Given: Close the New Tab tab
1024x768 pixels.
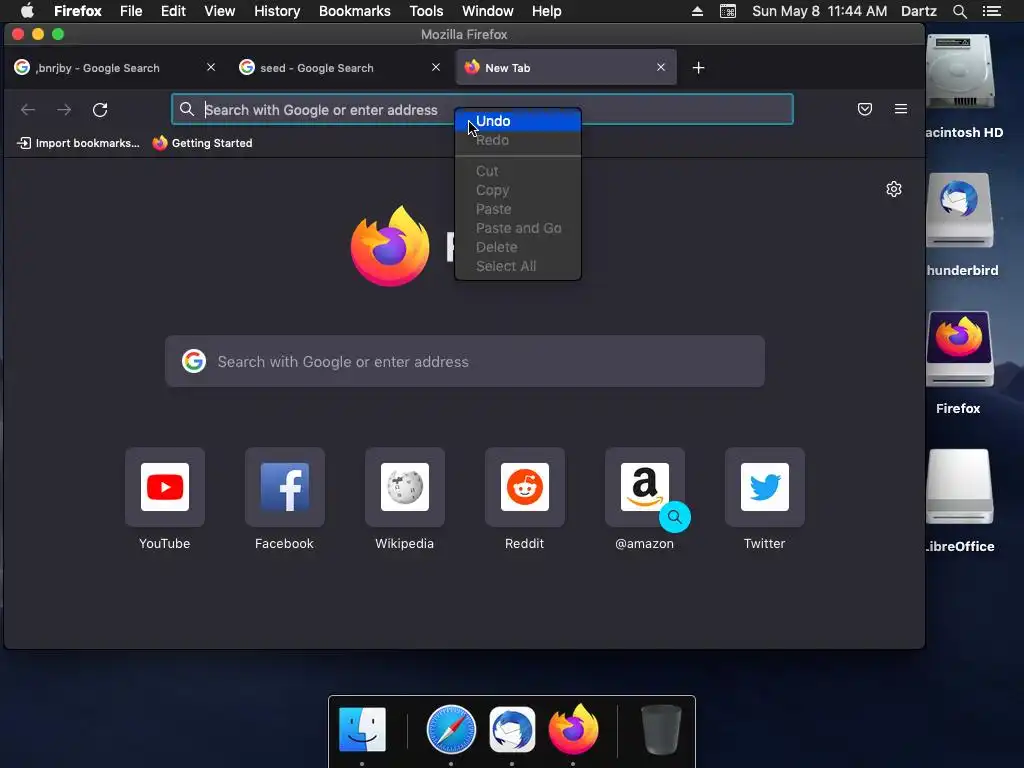Looking at the screenshot, I should pos(661,67).
